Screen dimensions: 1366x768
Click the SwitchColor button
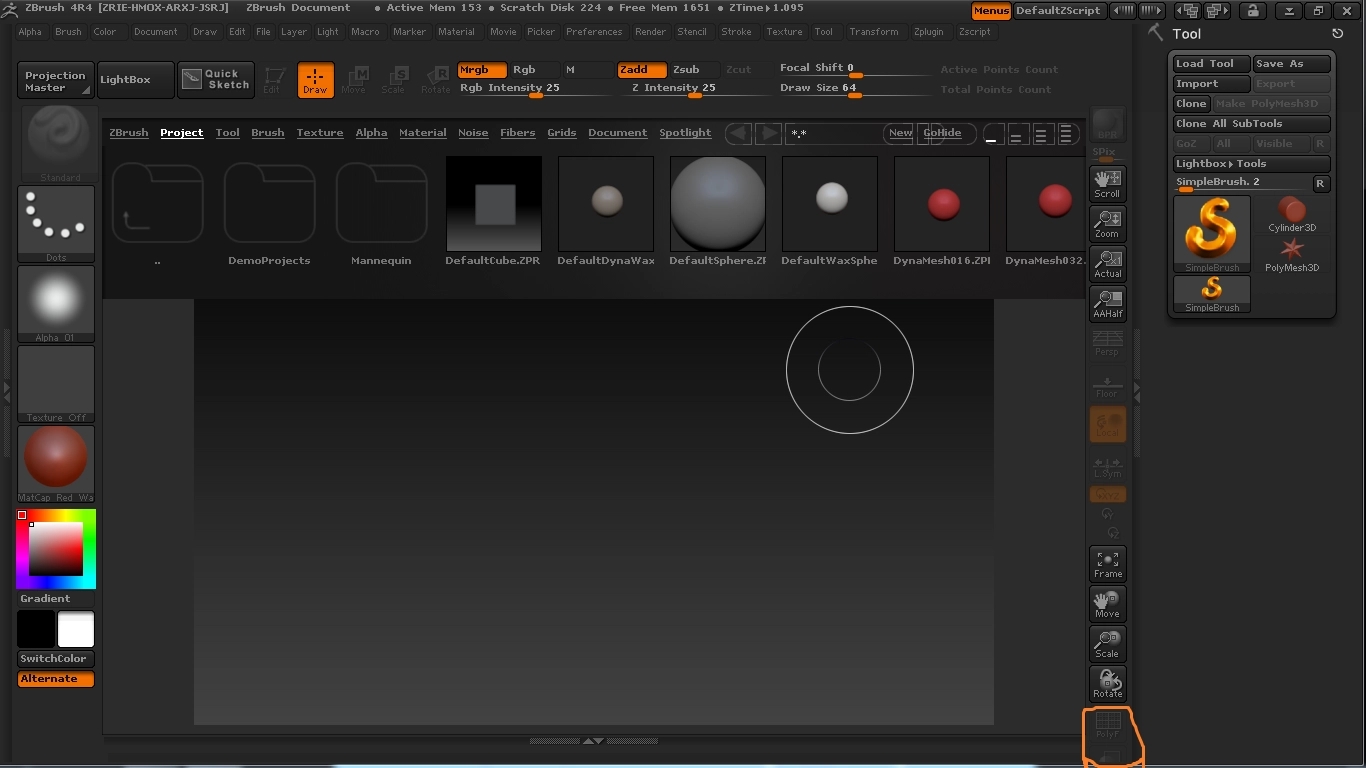point(56,659)
